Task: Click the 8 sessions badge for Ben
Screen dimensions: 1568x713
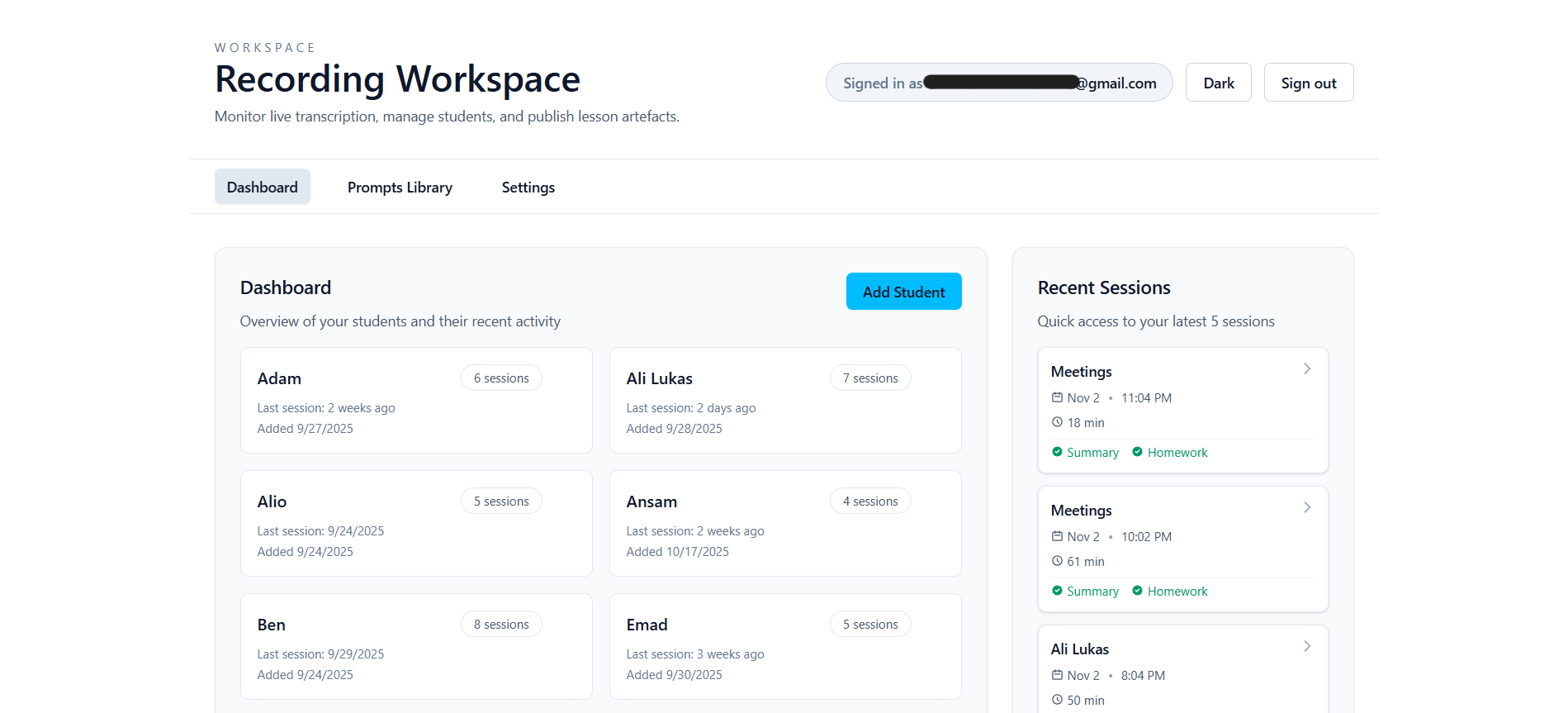Action: point(501,625)
